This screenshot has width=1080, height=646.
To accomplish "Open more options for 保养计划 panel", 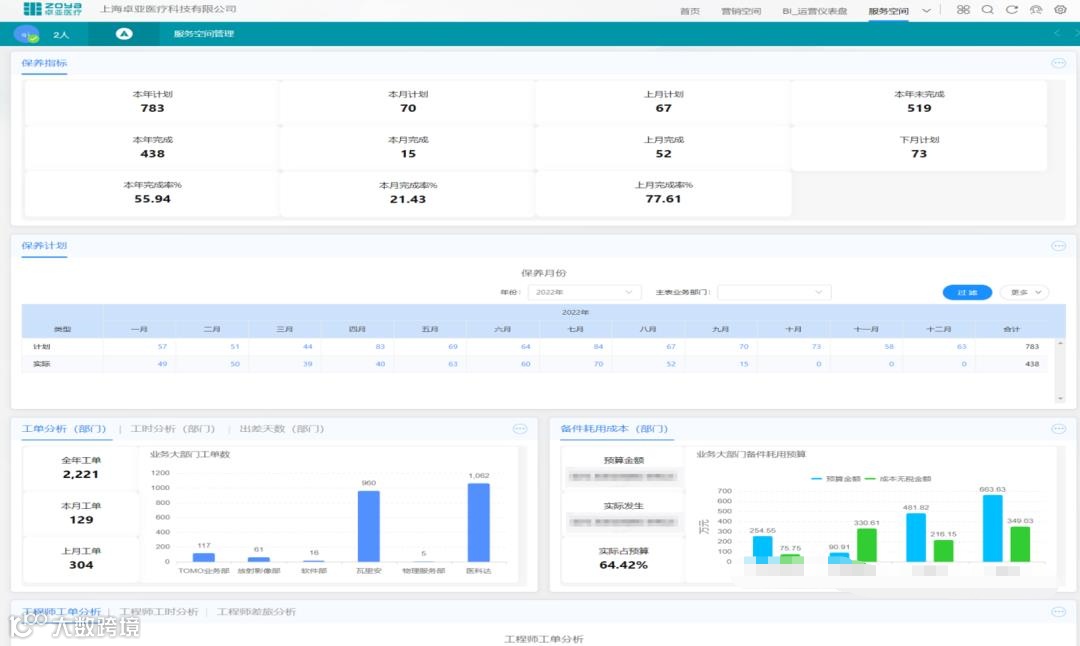I will (1059, 246).
